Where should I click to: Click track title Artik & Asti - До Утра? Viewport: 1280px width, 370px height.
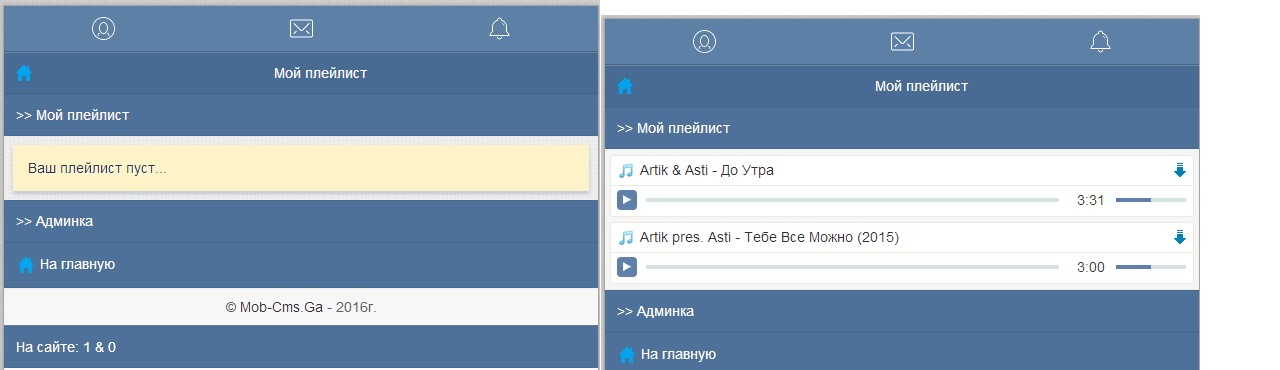click(706, 170)
